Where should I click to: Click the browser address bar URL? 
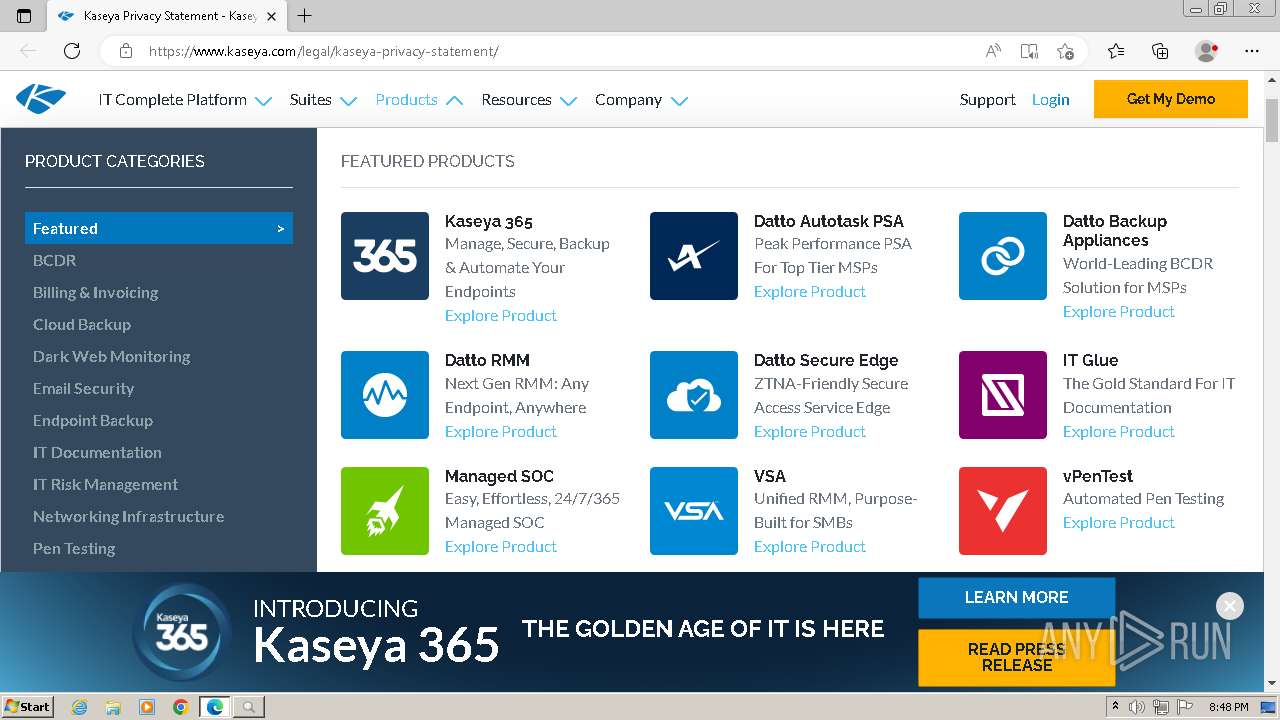click(323, 51)
